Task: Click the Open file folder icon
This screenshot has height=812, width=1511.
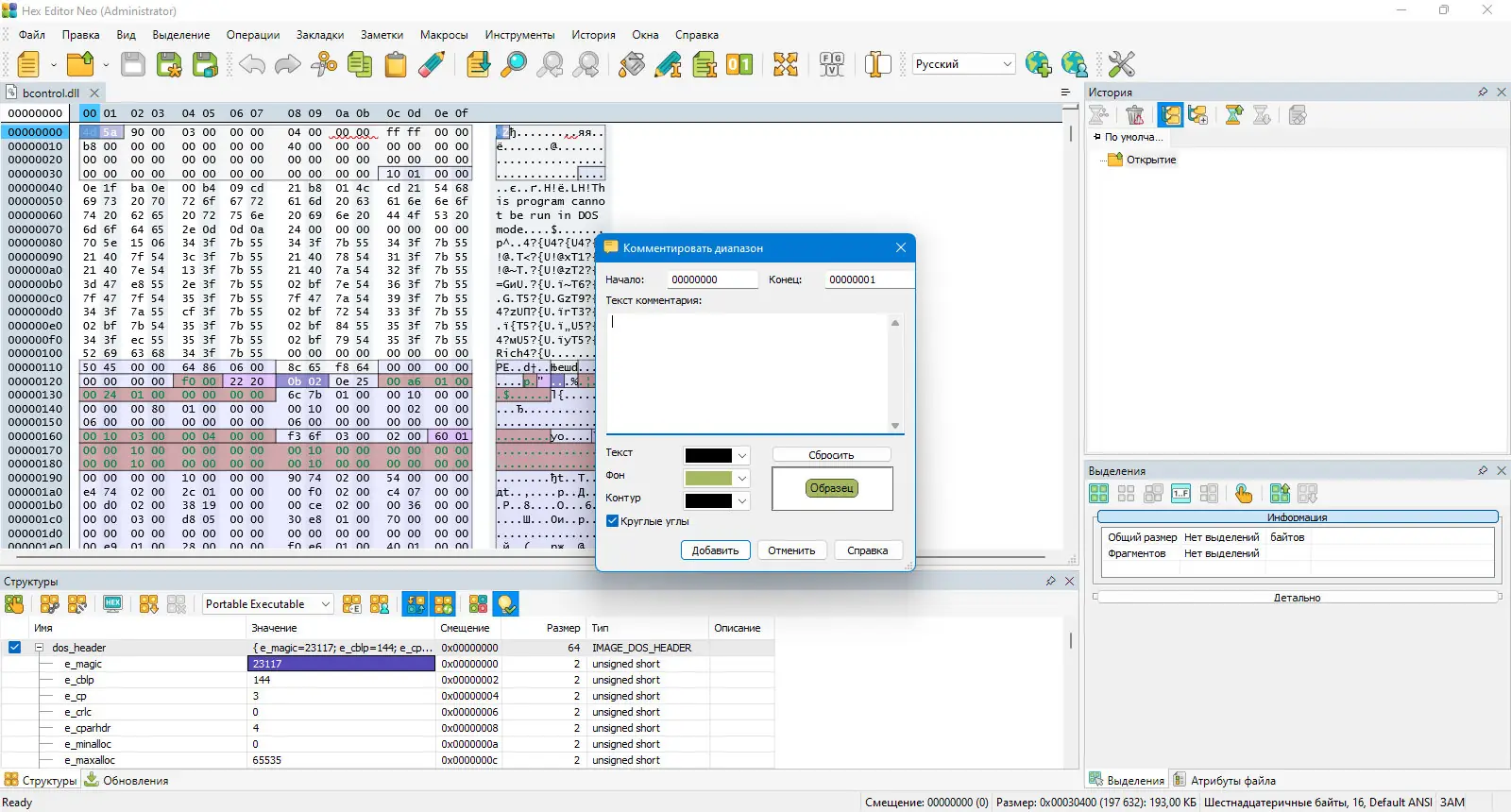Action: 80,64
